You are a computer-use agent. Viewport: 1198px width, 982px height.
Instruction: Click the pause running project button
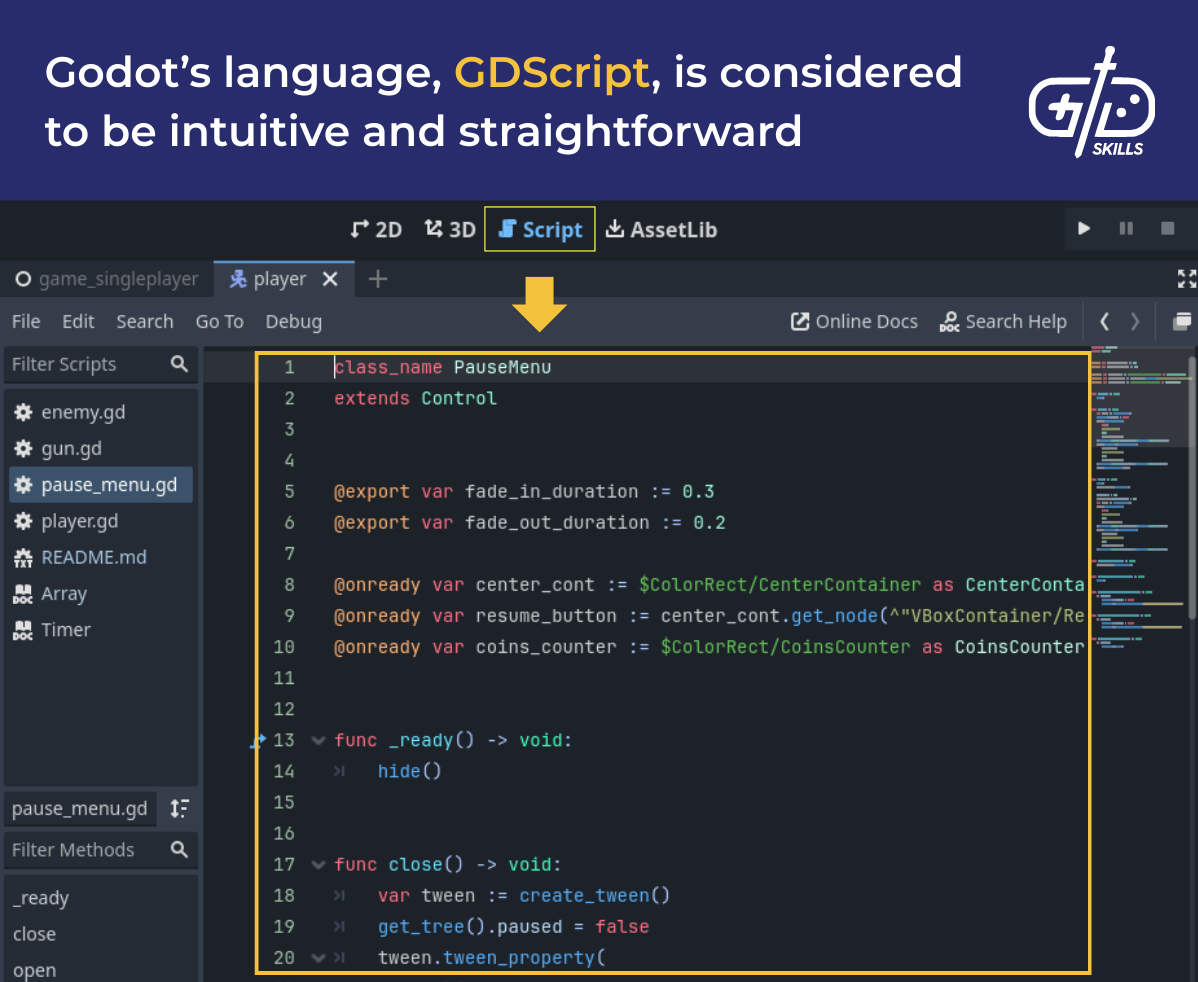tap(1126, 229)
